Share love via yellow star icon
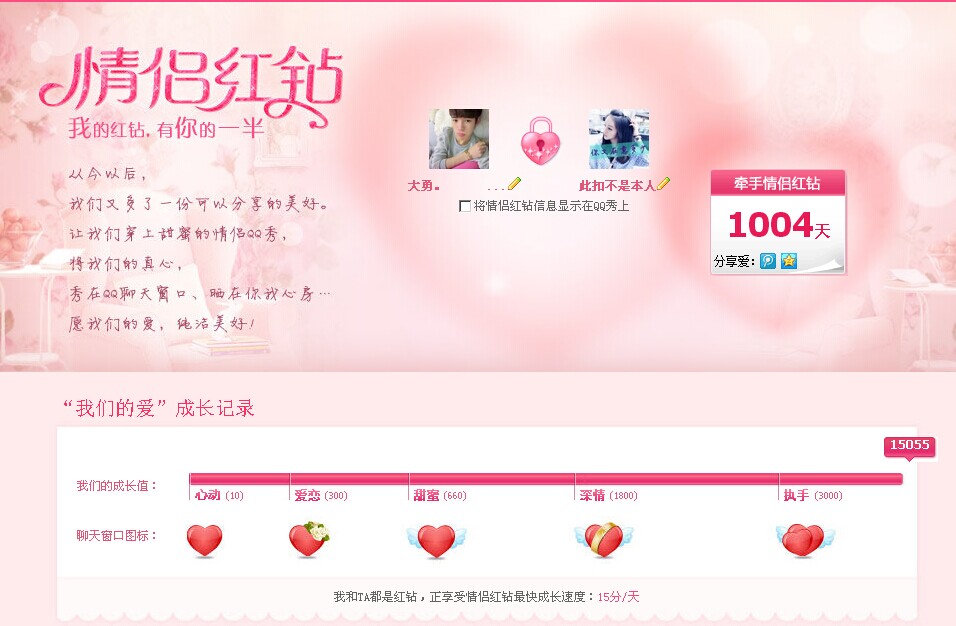Image resolution: width=956 pixels, height=626 pixels. tap(789, 261)
